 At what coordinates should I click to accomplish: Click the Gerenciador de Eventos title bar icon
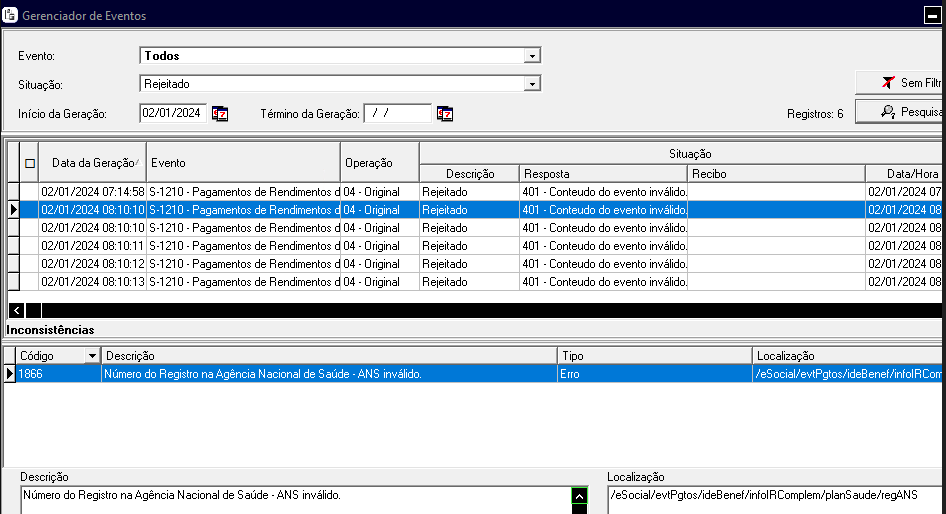[x=10, y=17]
